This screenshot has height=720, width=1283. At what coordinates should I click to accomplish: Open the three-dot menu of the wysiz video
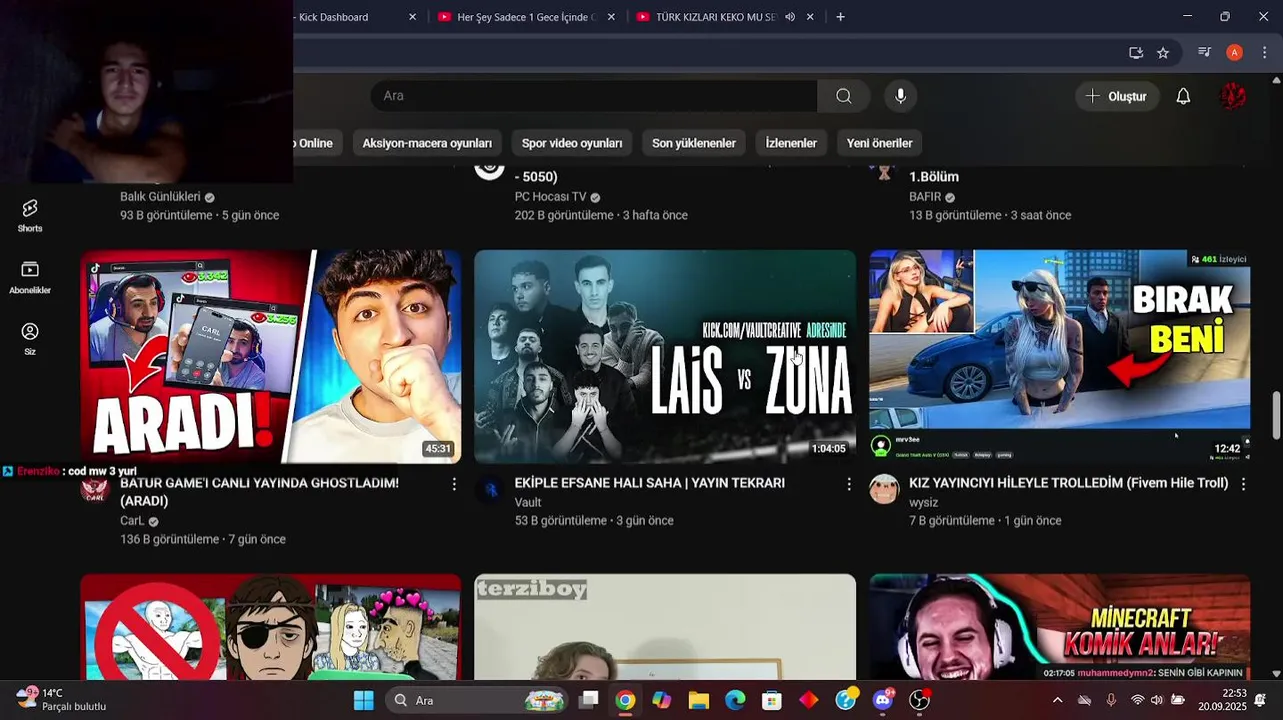pos(1243,484)
